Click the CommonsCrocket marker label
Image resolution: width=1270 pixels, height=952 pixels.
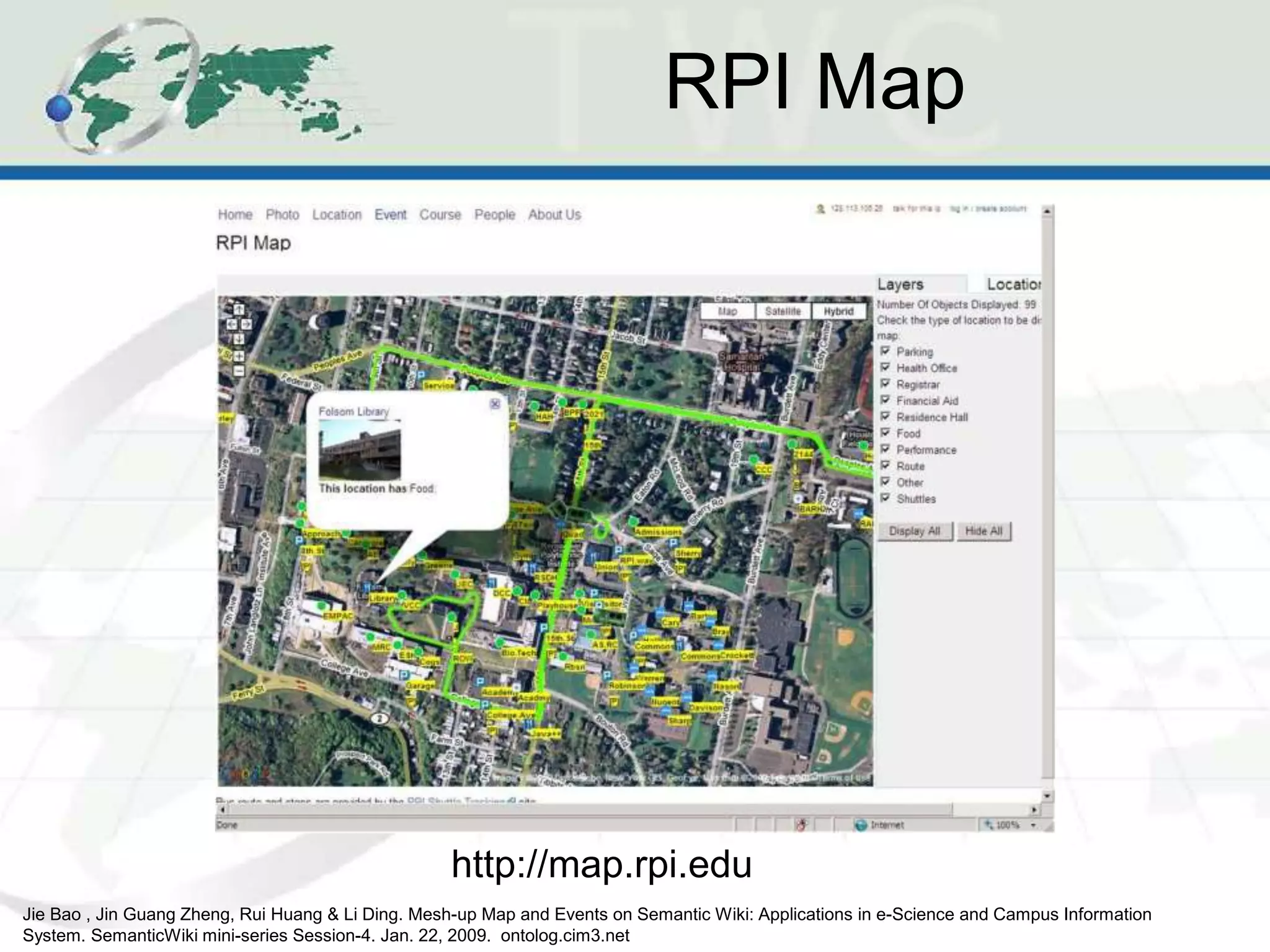coord(717,656)
